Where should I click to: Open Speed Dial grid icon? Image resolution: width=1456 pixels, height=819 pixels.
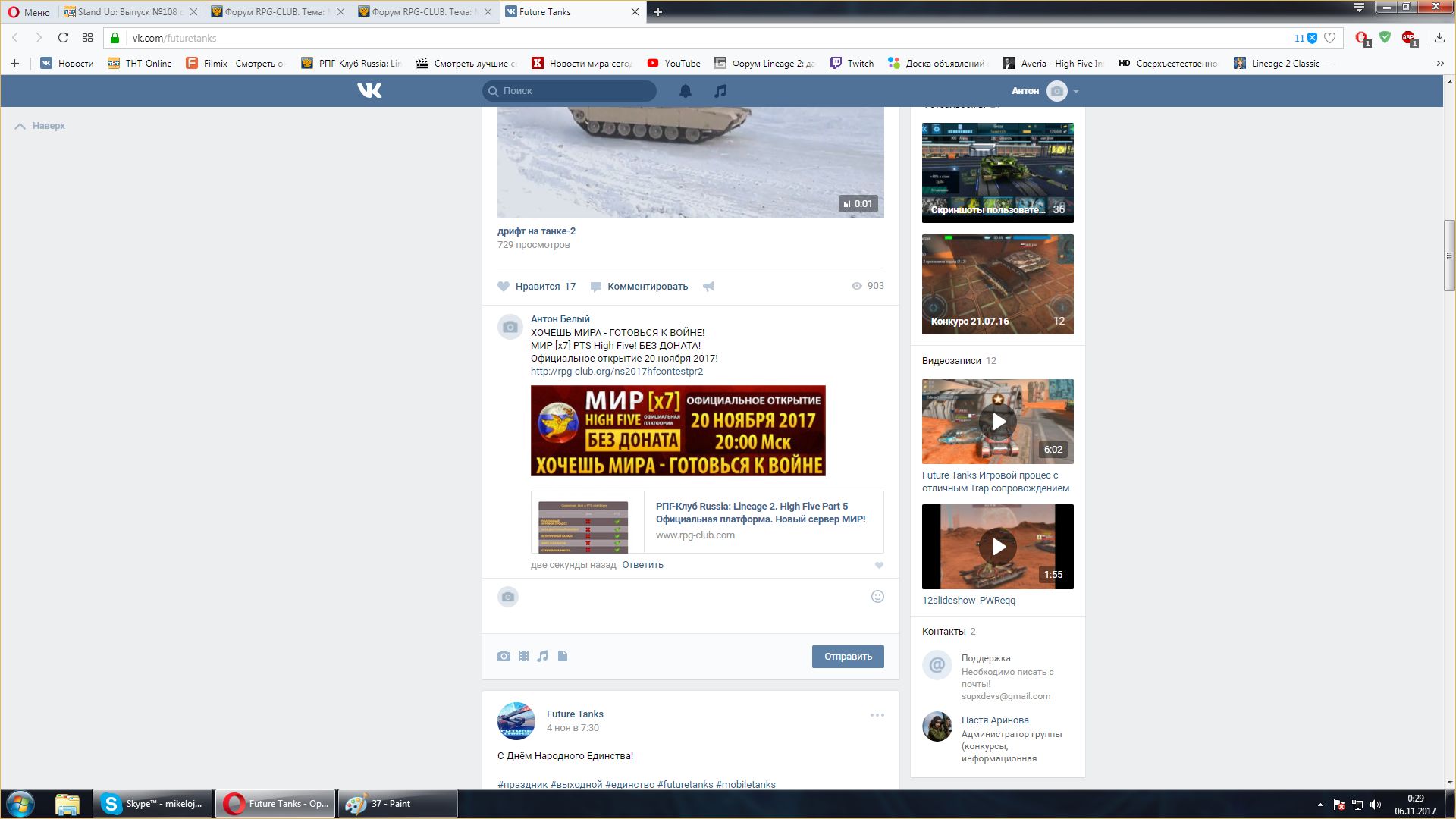[88, 38]
